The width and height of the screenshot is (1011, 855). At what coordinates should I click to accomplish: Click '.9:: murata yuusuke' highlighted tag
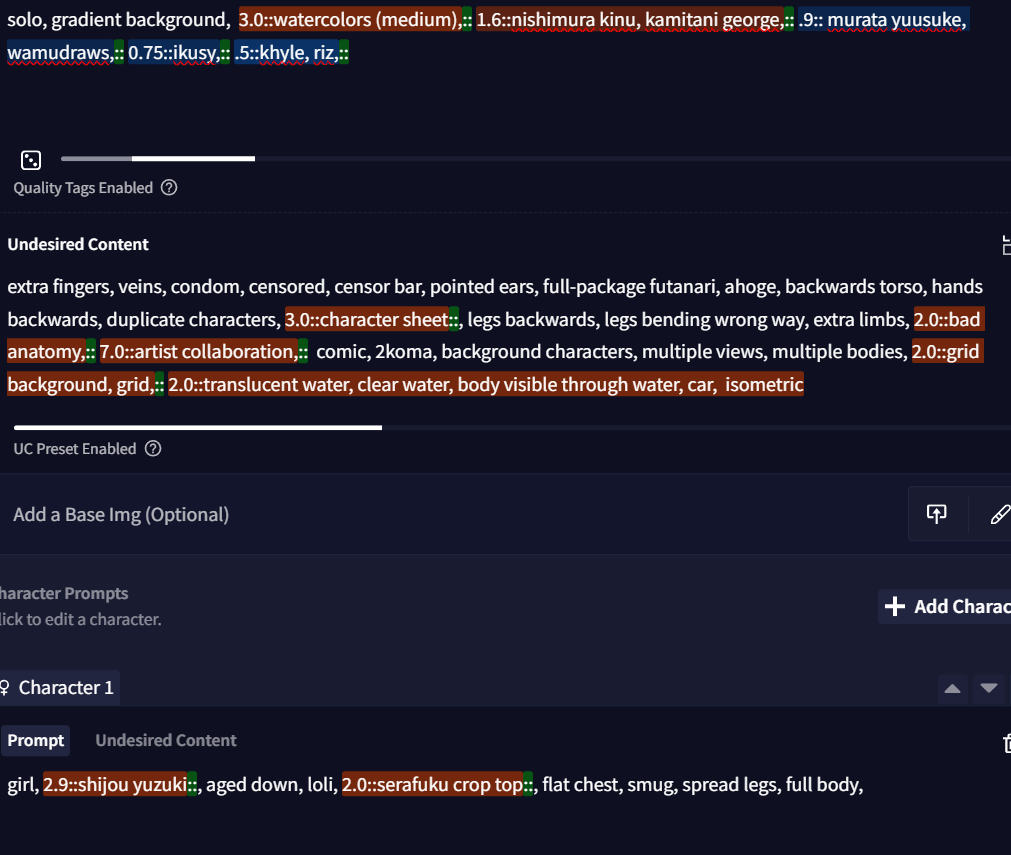coord(883,20)
